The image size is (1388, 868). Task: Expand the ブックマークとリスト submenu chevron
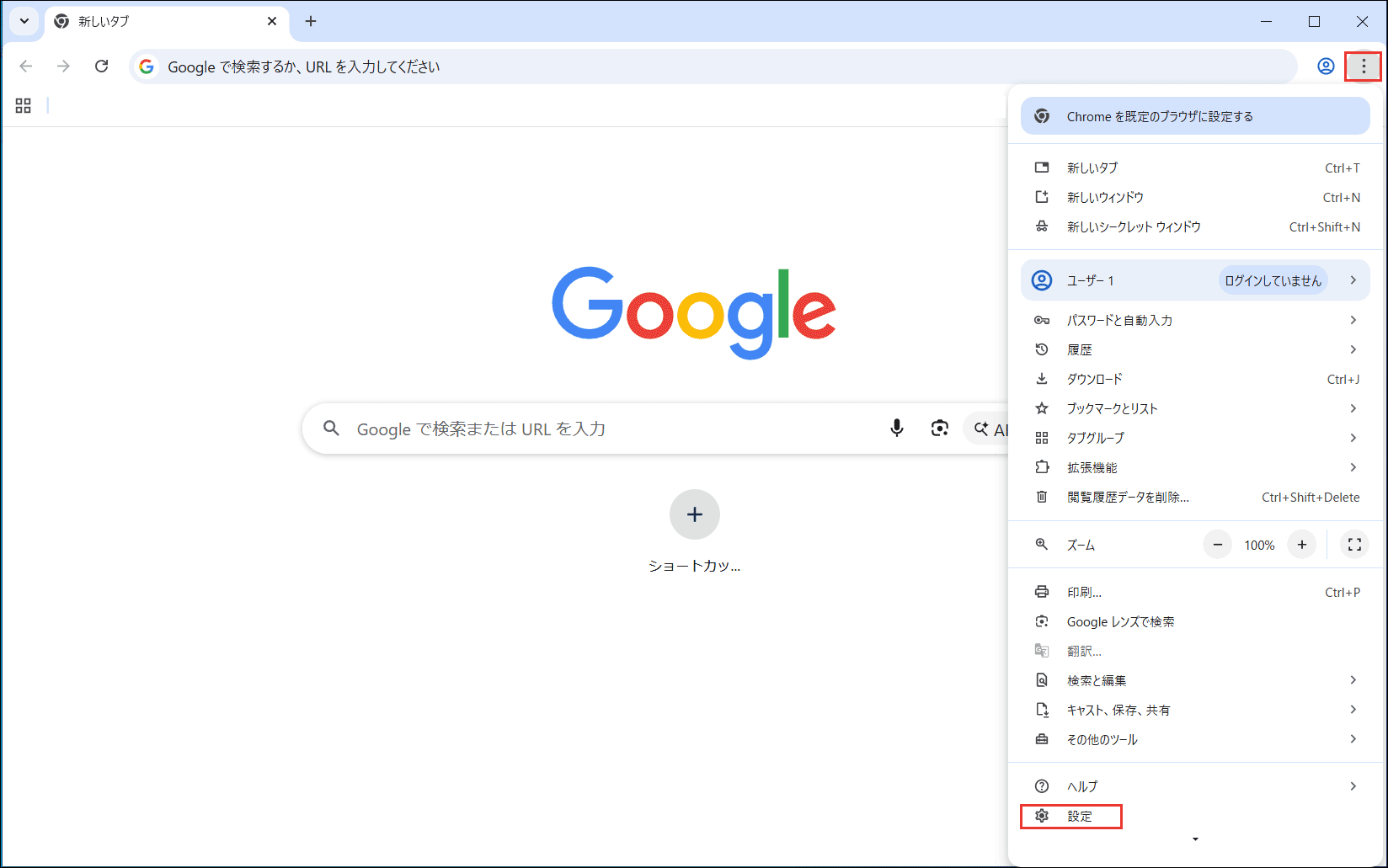1353,408
